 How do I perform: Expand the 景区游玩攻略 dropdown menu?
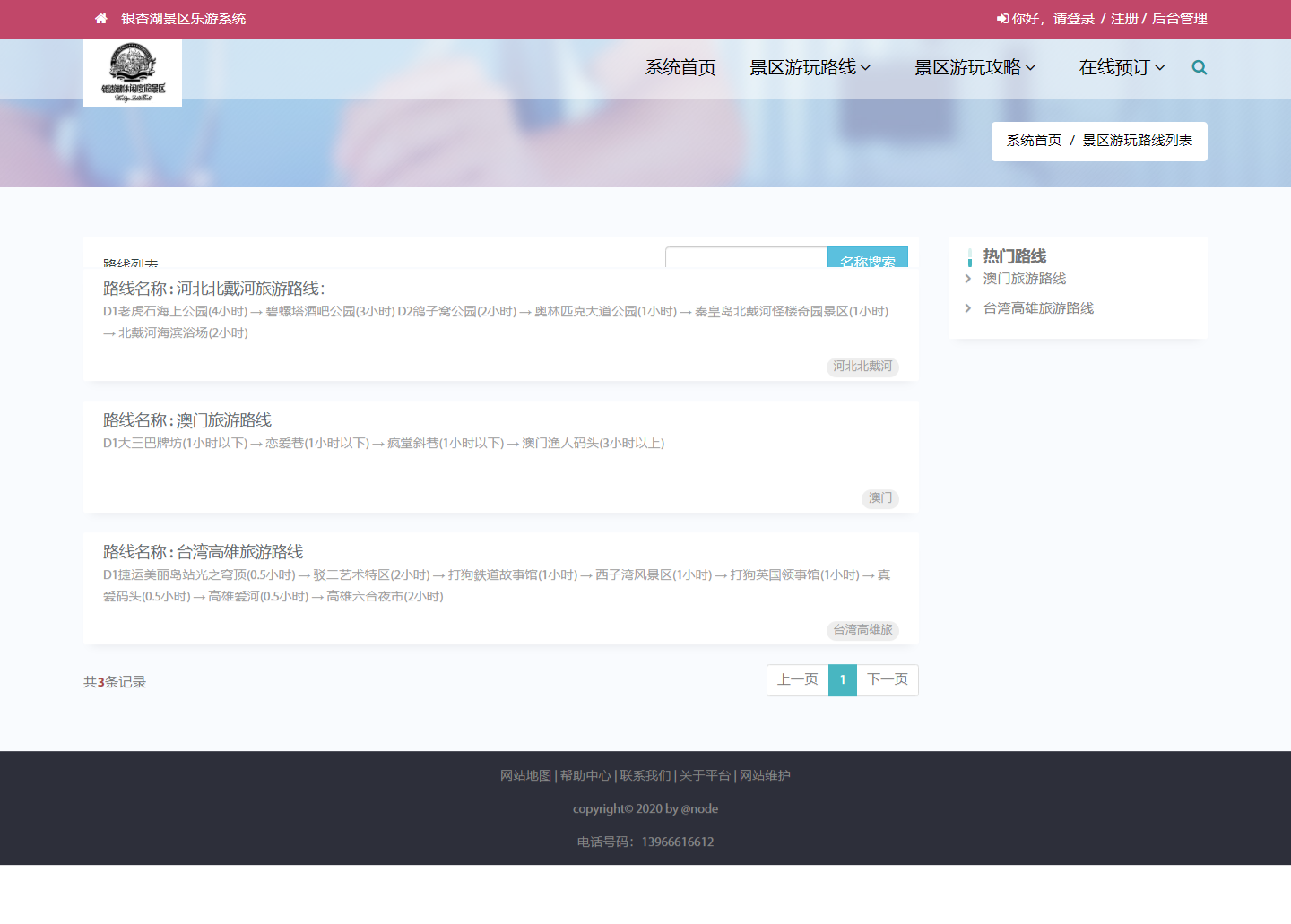tap(975, 68)
